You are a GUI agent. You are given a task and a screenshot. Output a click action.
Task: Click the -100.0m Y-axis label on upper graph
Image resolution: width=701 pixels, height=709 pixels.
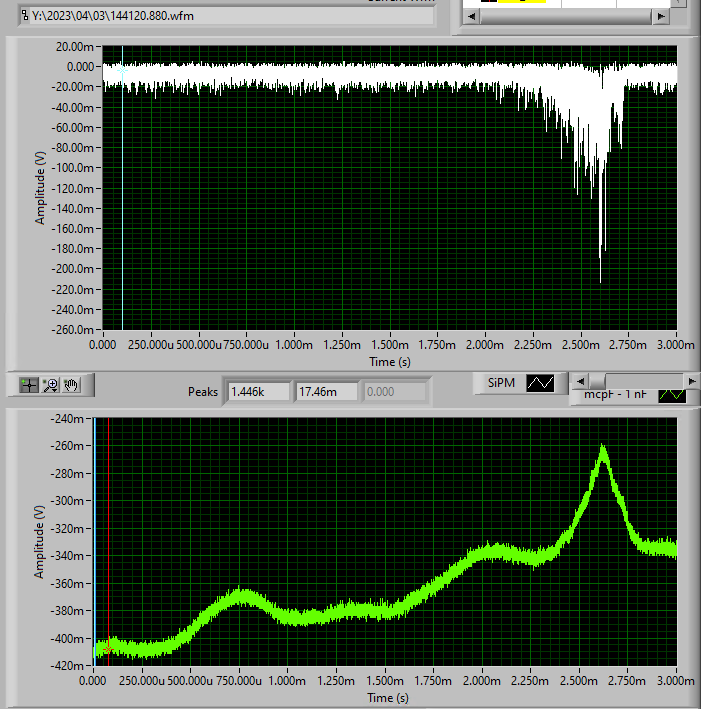coord(72,168)
